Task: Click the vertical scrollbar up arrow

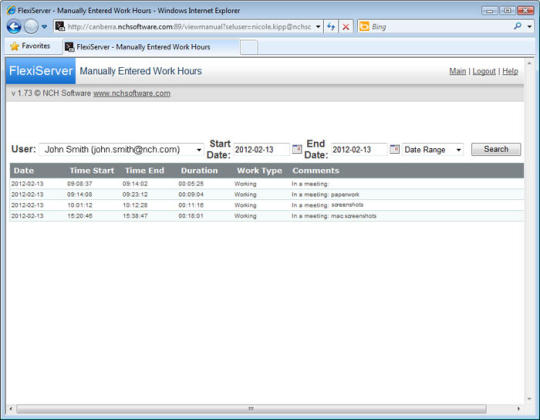Action: (529, 64)
